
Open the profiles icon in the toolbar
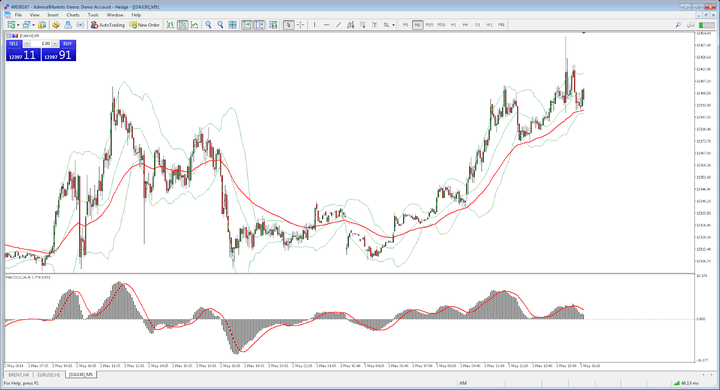click(26, 25)
